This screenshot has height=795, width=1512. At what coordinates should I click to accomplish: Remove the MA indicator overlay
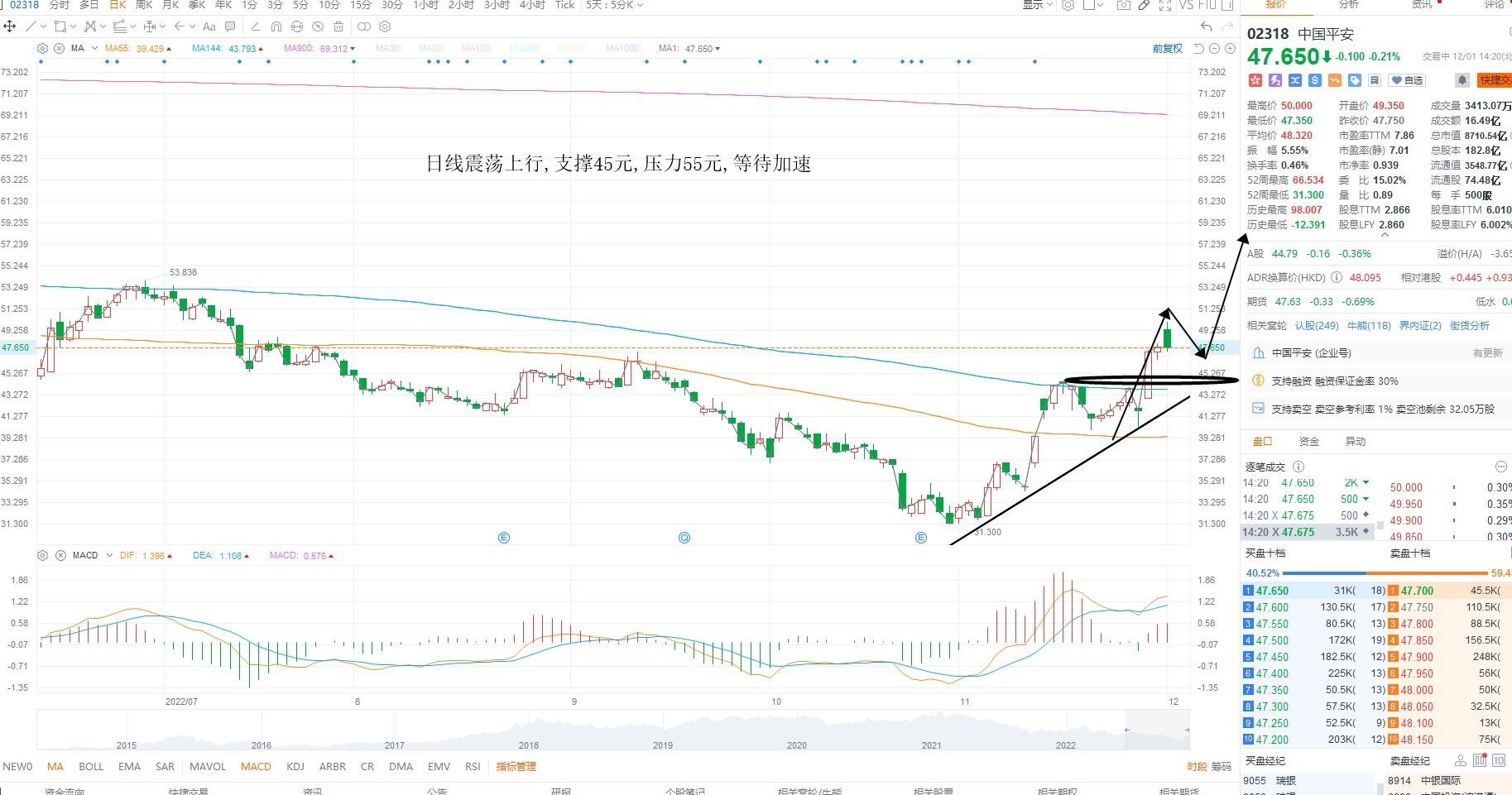[59, 49]
